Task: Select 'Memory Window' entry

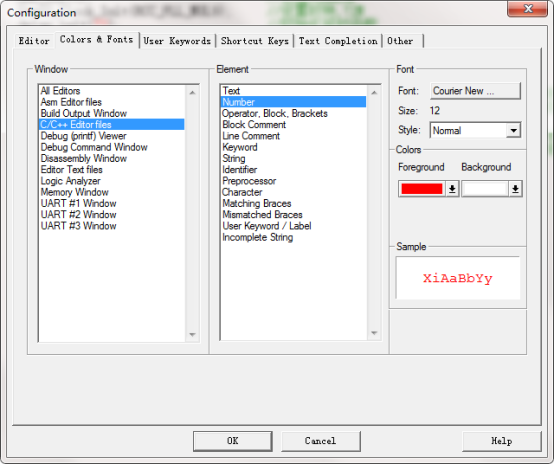Action: 111,192
